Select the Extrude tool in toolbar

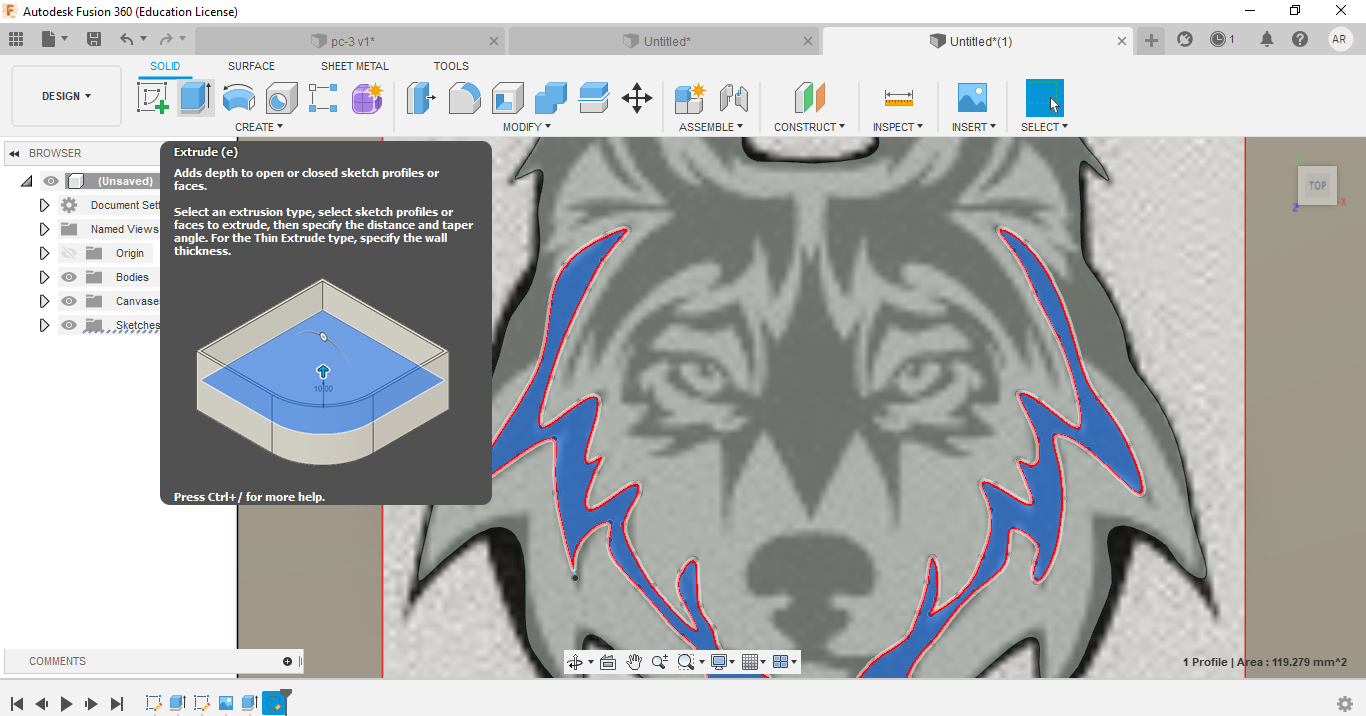click(196, 98)
